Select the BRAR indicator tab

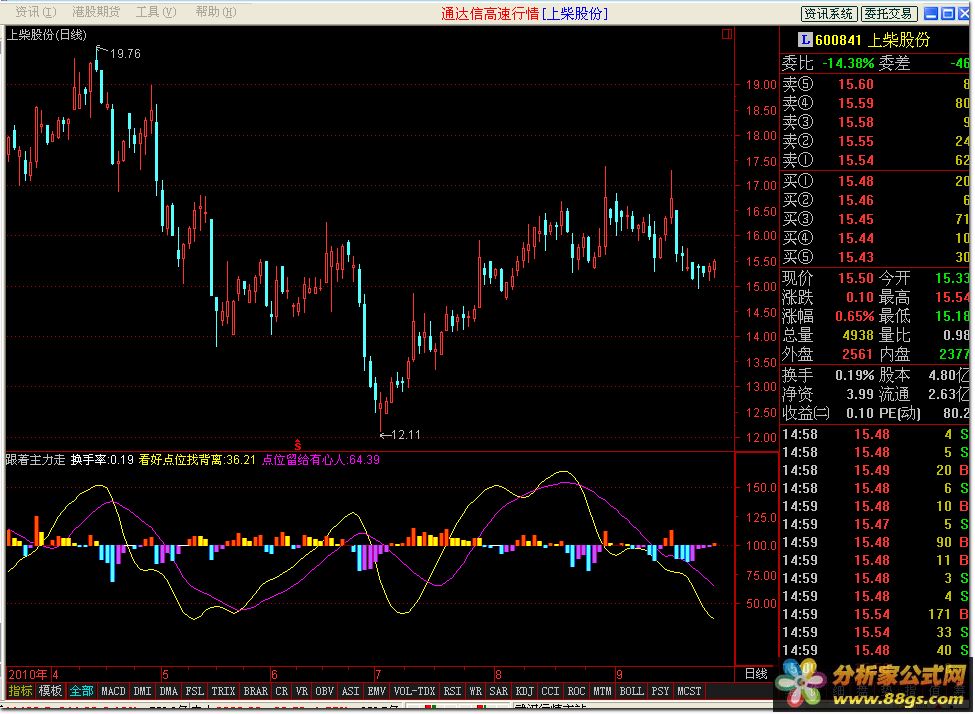(256, 690)
